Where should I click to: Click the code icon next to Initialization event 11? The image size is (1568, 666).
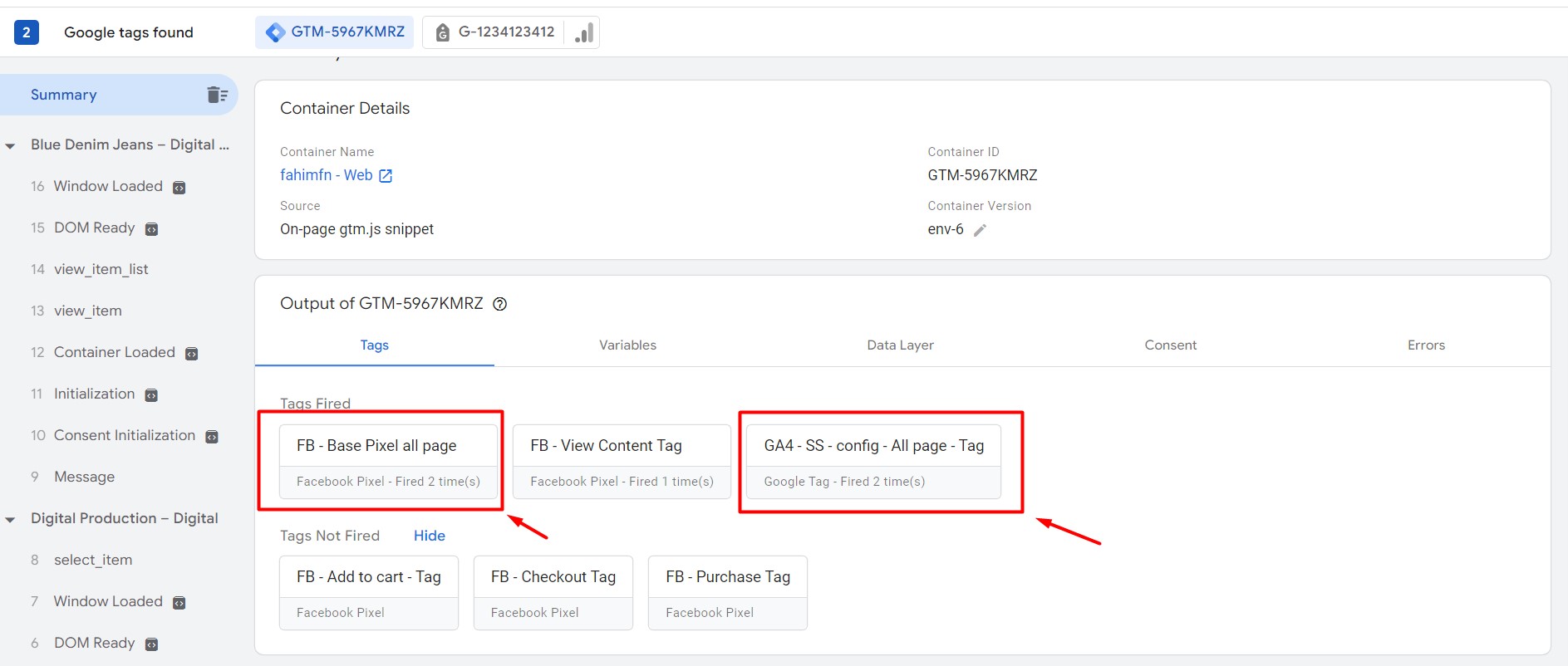(151, 395)
